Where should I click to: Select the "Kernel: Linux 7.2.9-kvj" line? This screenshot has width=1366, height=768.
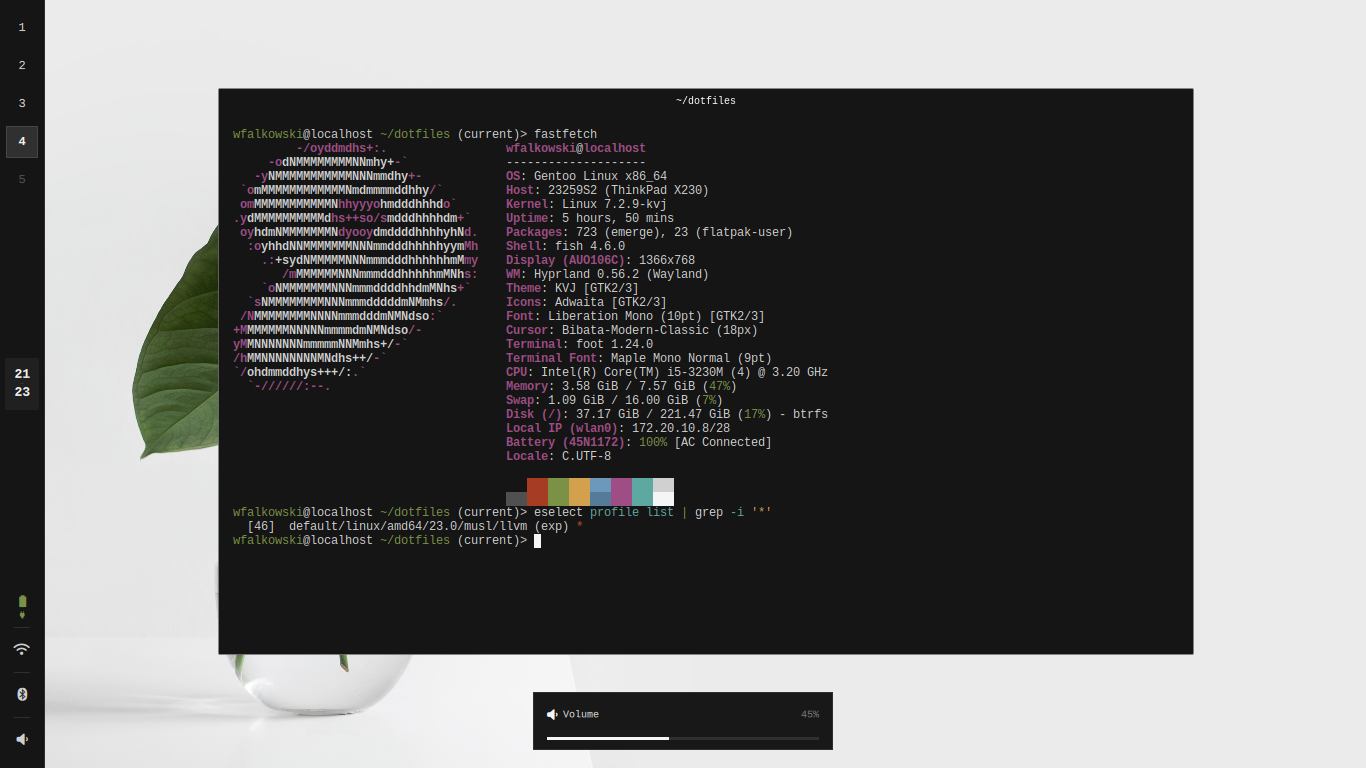pyautogui.click(x=586, y=204)
